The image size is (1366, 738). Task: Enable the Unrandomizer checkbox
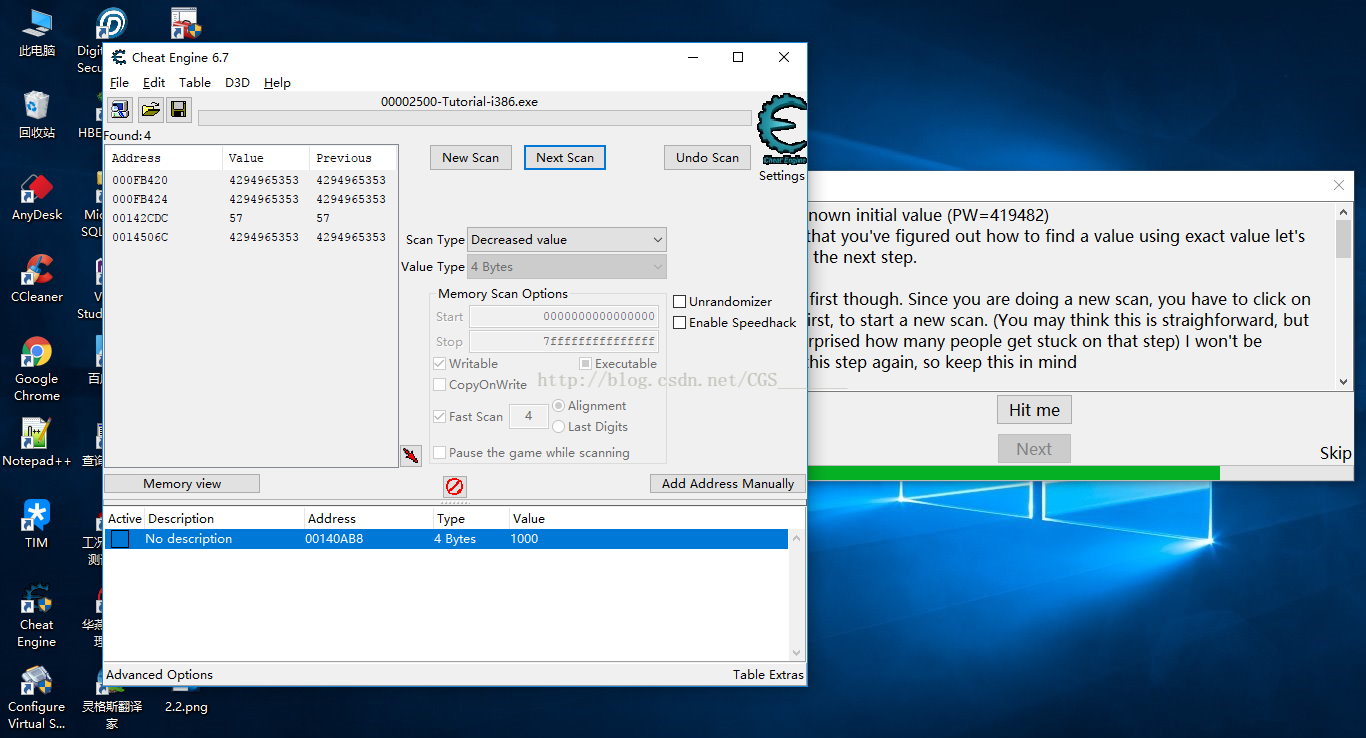(680, 302)
